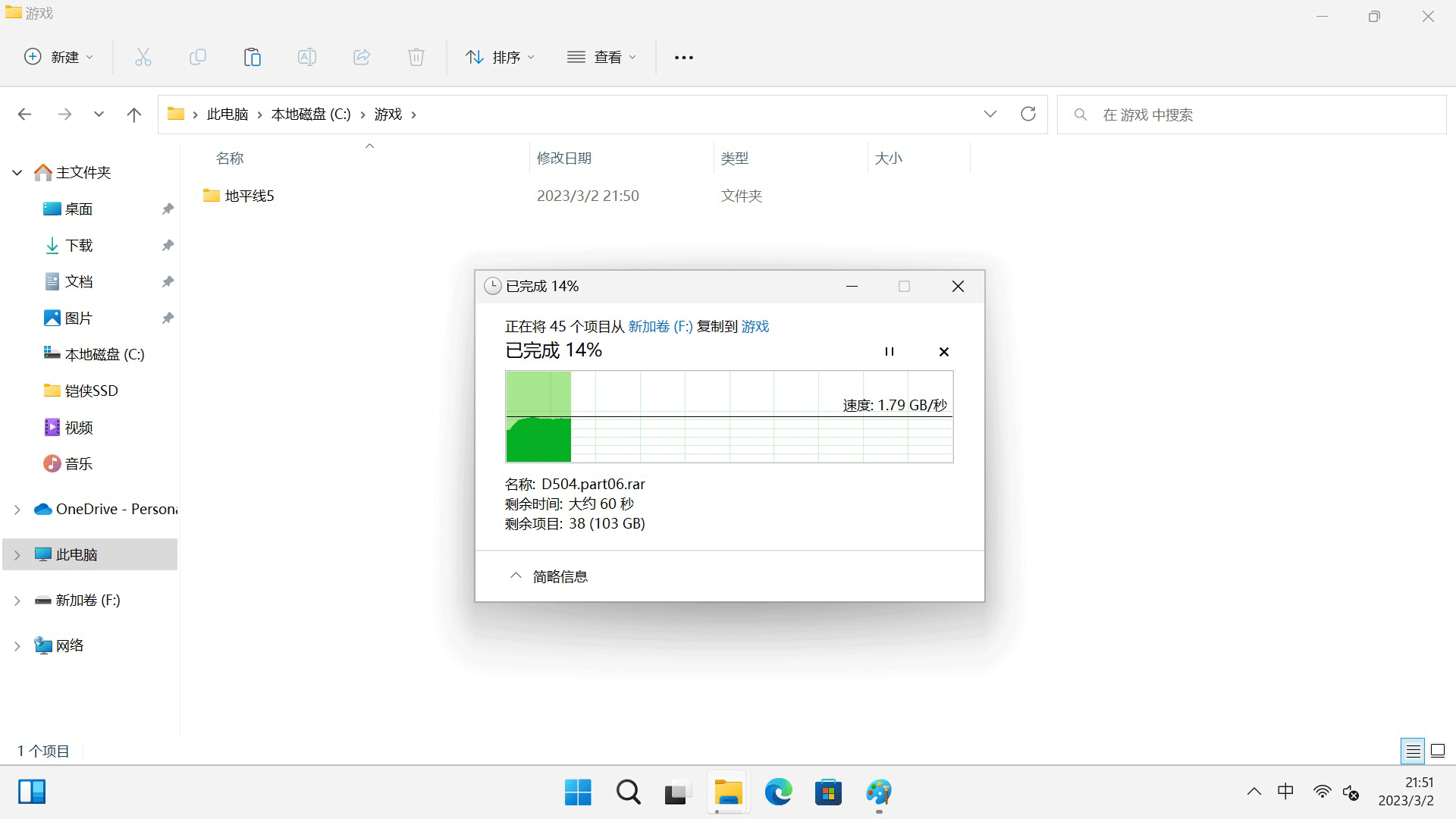Click the Share icon in toolbar
The height and width of the screenshot is (819, 1456).
[362, 57]
